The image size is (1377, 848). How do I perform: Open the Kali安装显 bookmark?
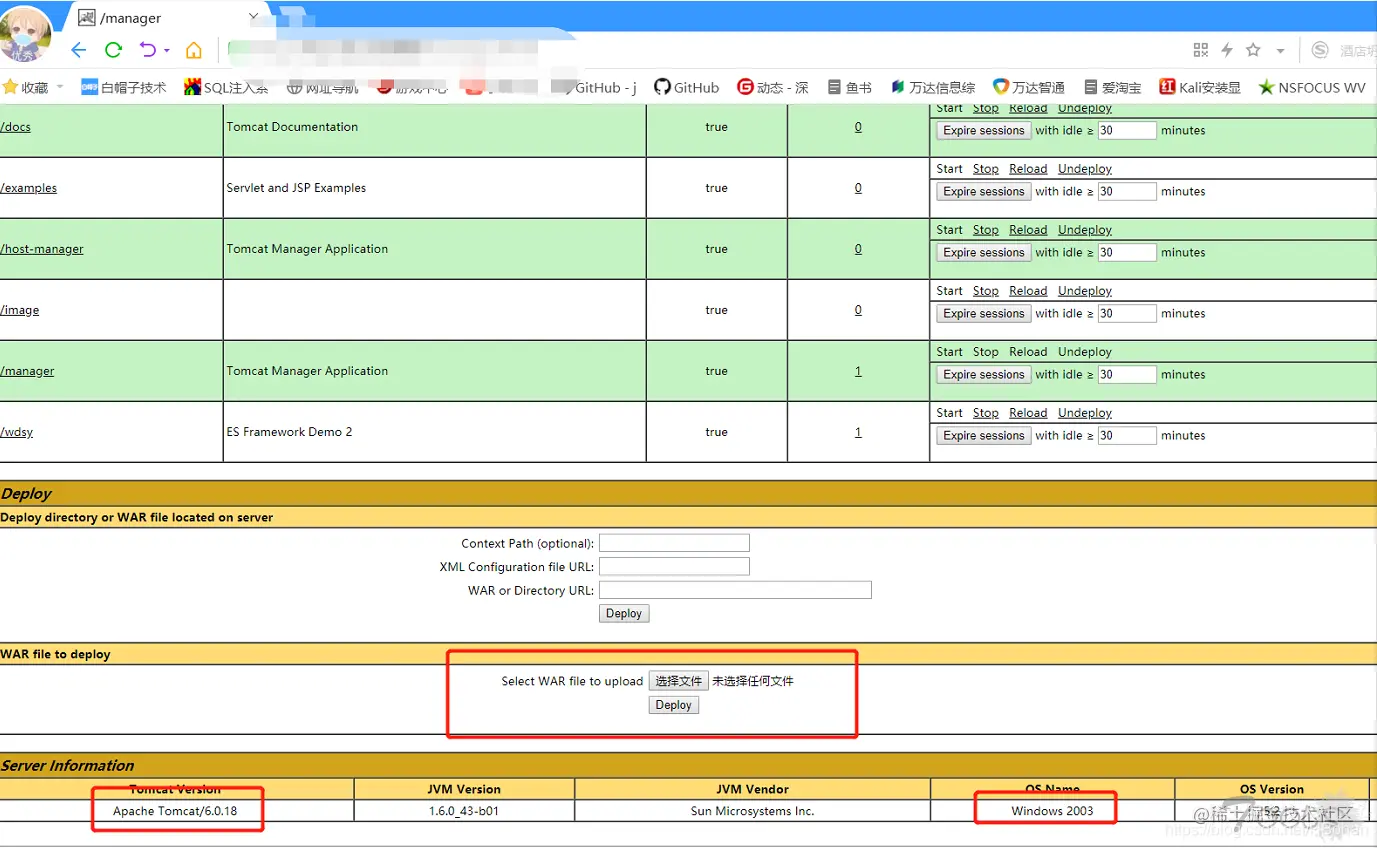point(1199,87)
